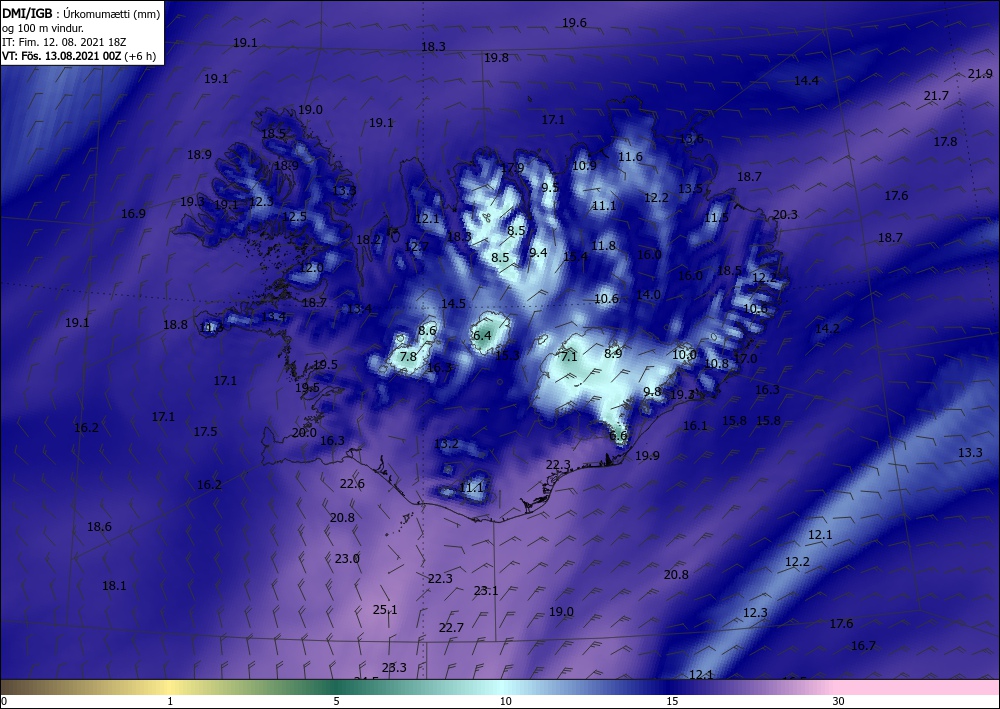Click the 20.0 value label
Screen dimensions: 1000x709
[x=304, y=433]
